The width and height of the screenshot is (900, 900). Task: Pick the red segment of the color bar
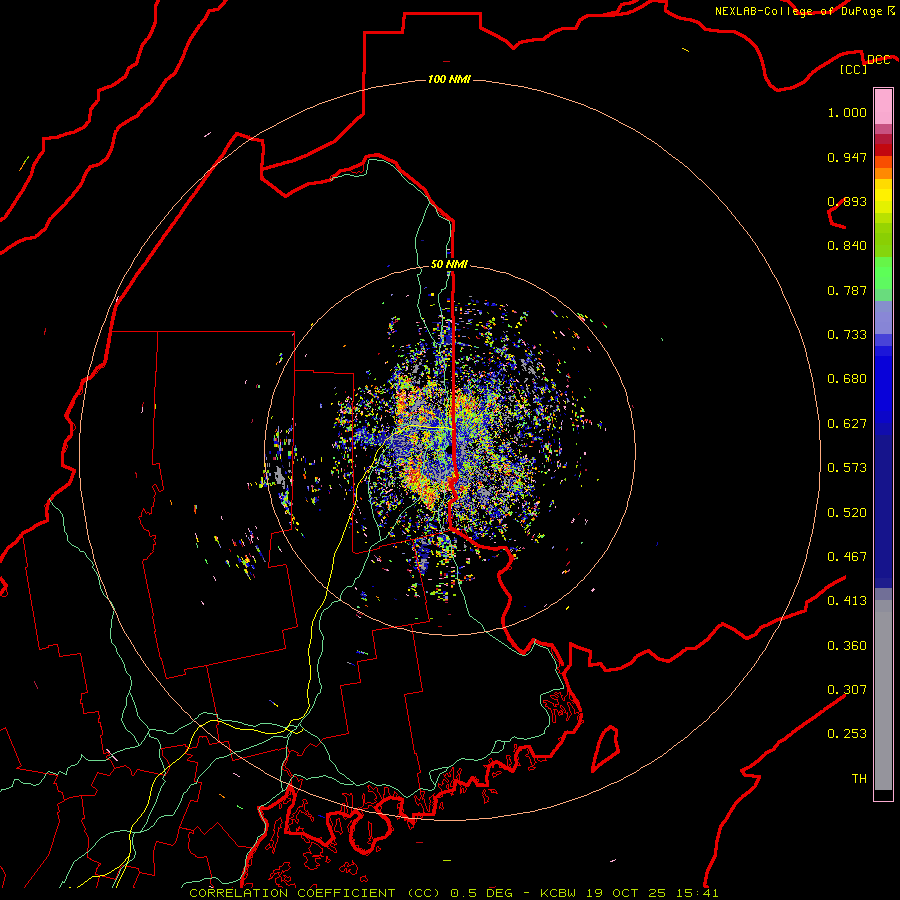click(883, 150)
